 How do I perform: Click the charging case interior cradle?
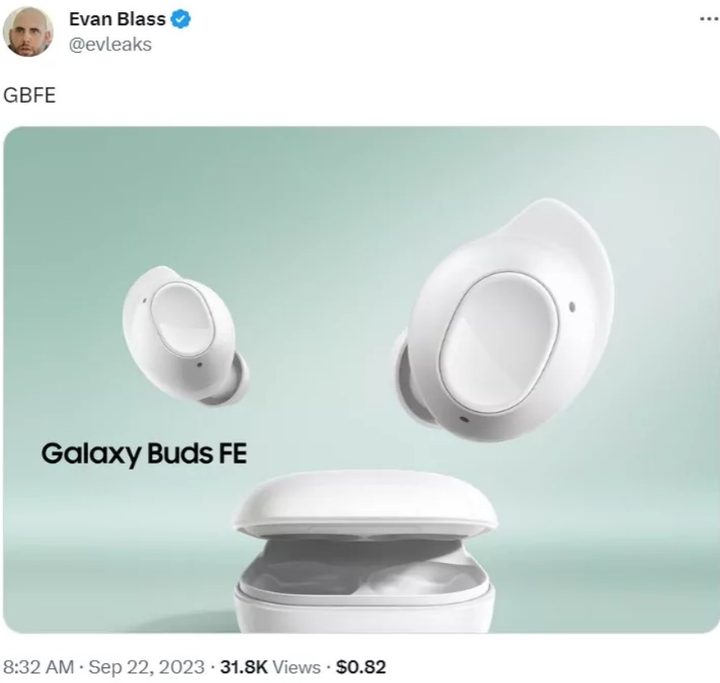coord(364,569)
